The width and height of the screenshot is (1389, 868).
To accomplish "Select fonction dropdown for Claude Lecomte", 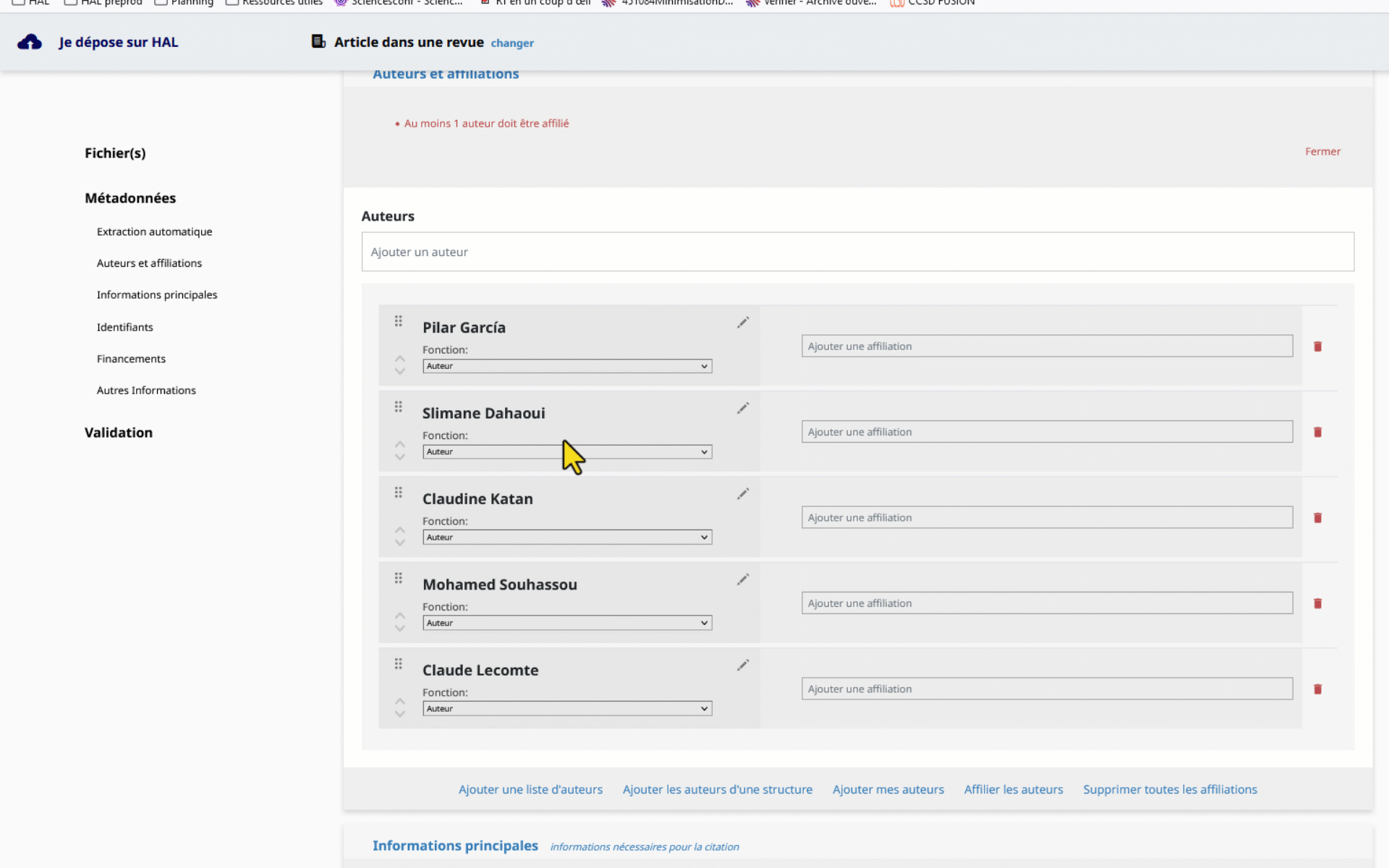I will [x=565, y=708].
